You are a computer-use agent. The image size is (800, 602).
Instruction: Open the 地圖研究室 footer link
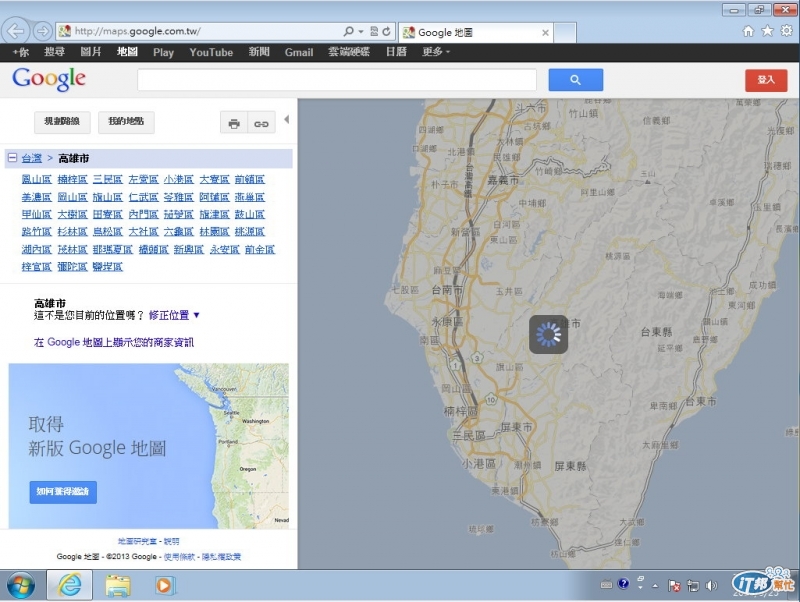(137, 541)
